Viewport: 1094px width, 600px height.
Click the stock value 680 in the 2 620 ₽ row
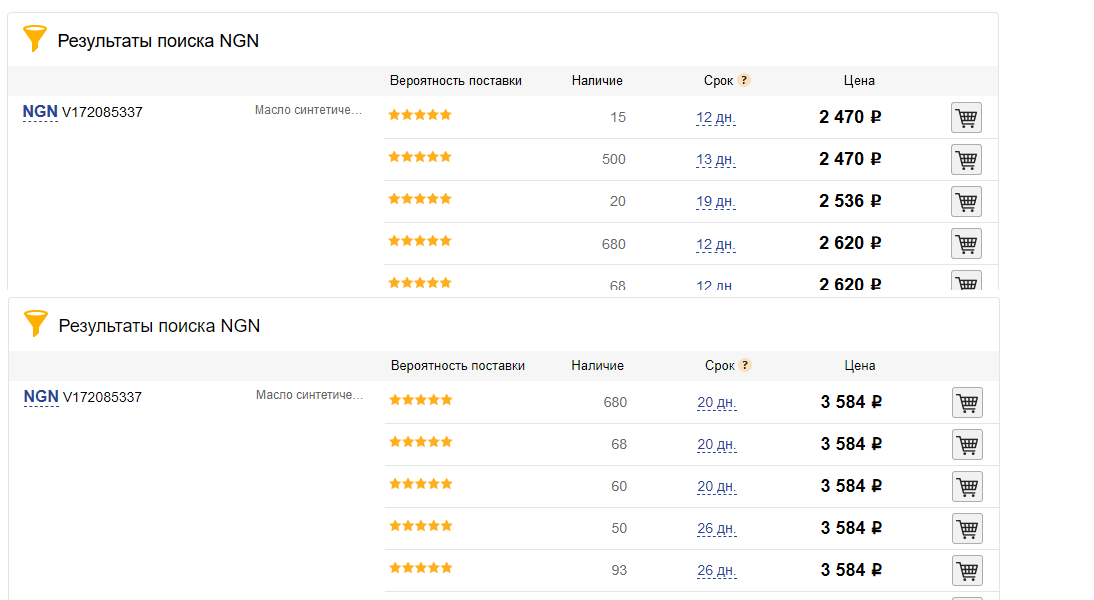[613, 244]
